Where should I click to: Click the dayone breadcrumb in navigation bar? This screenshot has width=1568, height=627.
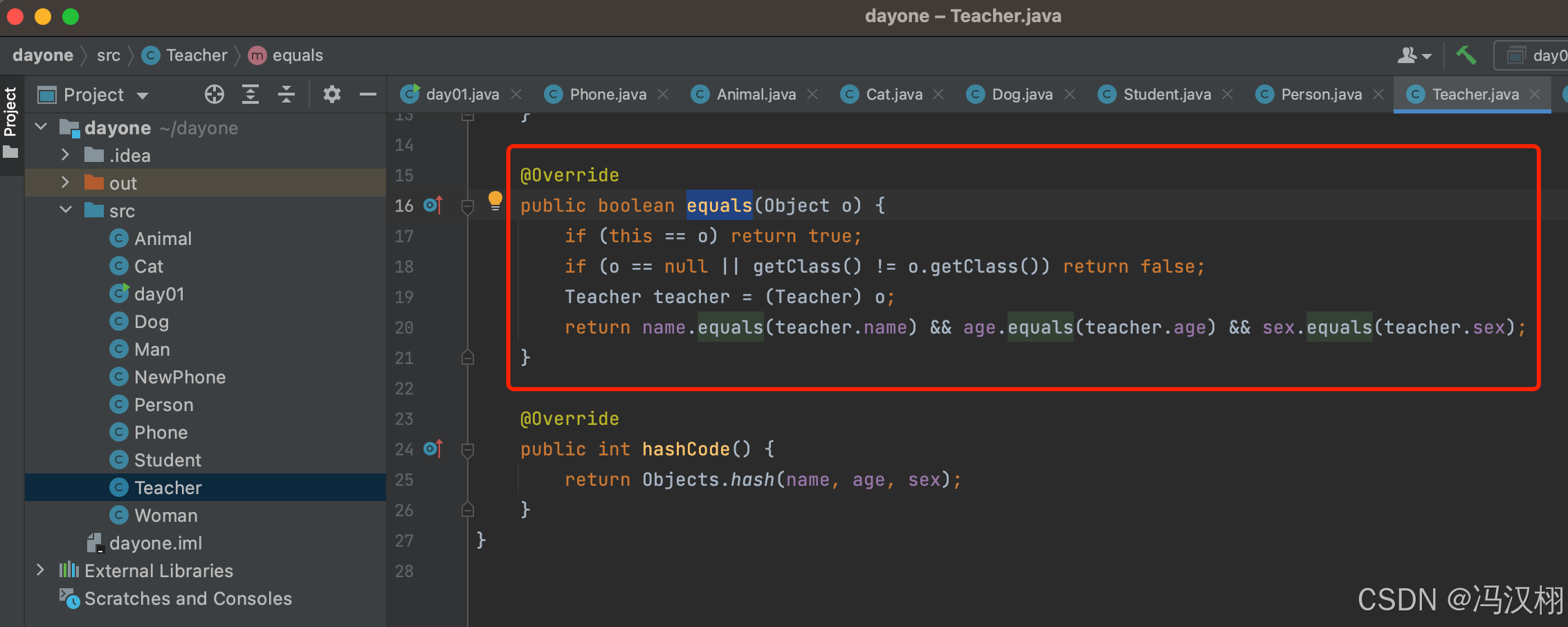coord(43,55)
